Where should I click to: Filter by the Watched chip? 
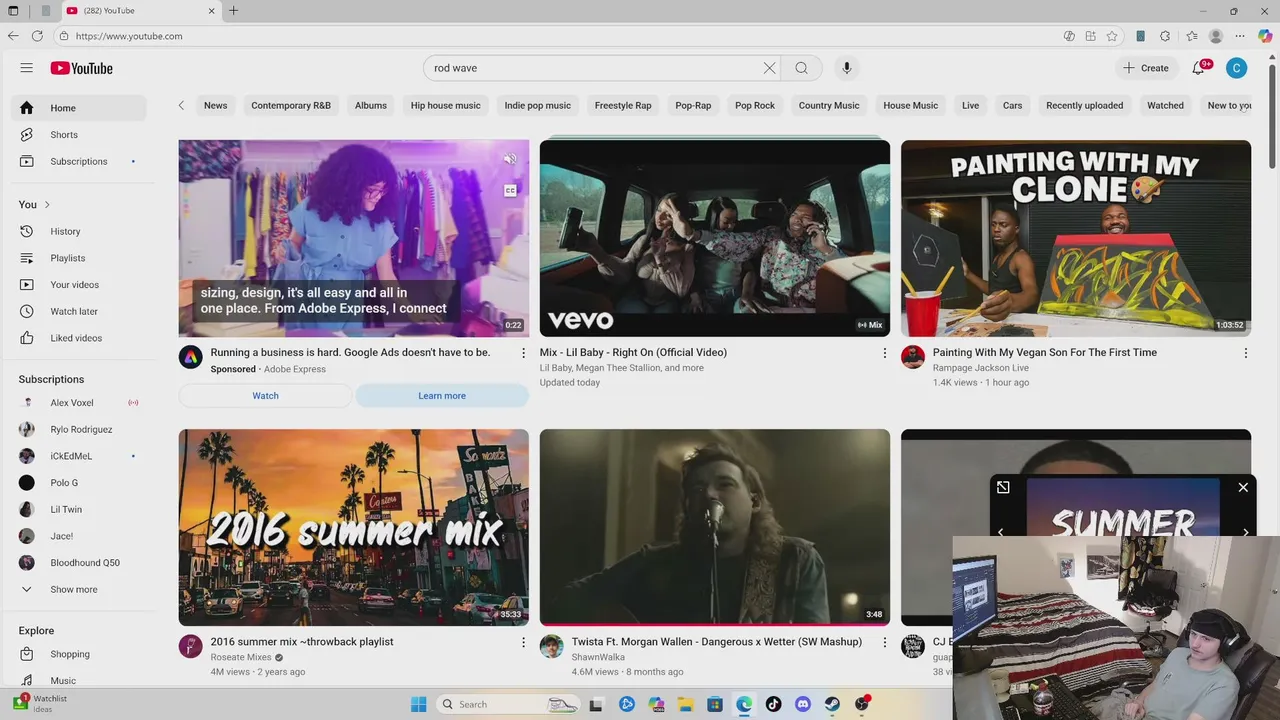pyautogui.click(x=1165, y=105)
